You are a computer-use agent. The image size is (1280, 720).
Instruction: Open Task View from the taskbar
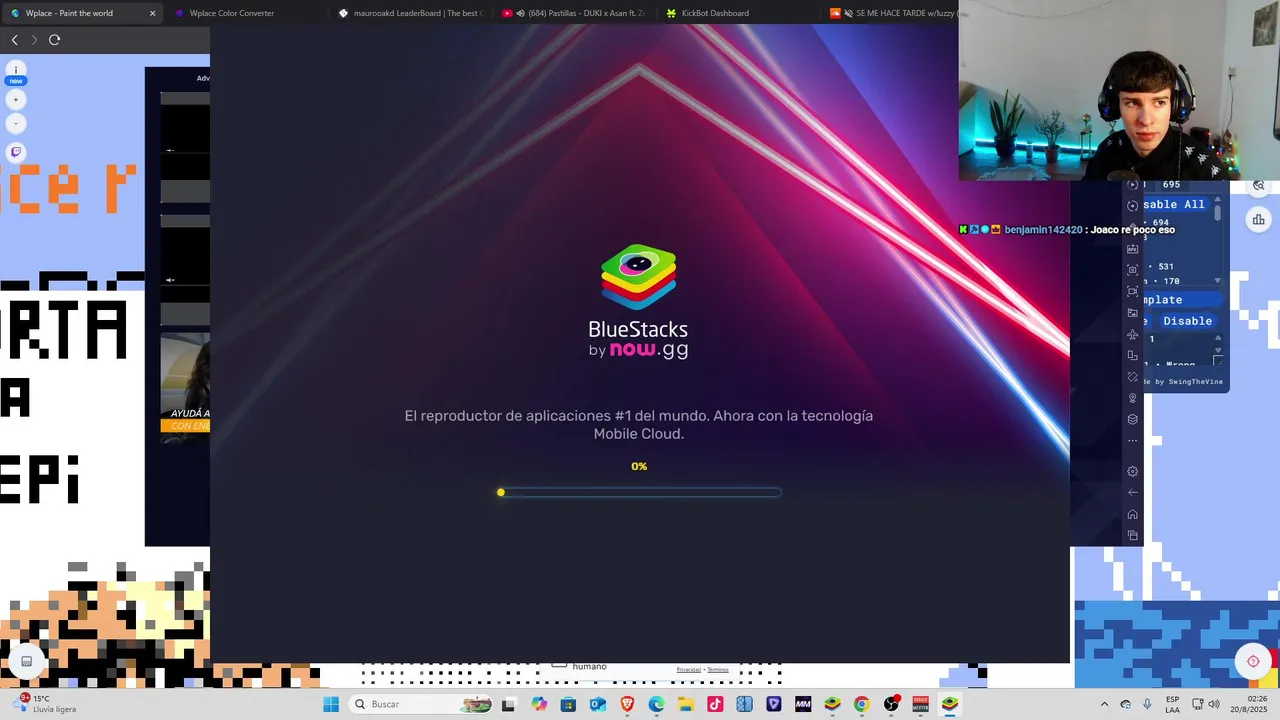click(x=508, y=704)
